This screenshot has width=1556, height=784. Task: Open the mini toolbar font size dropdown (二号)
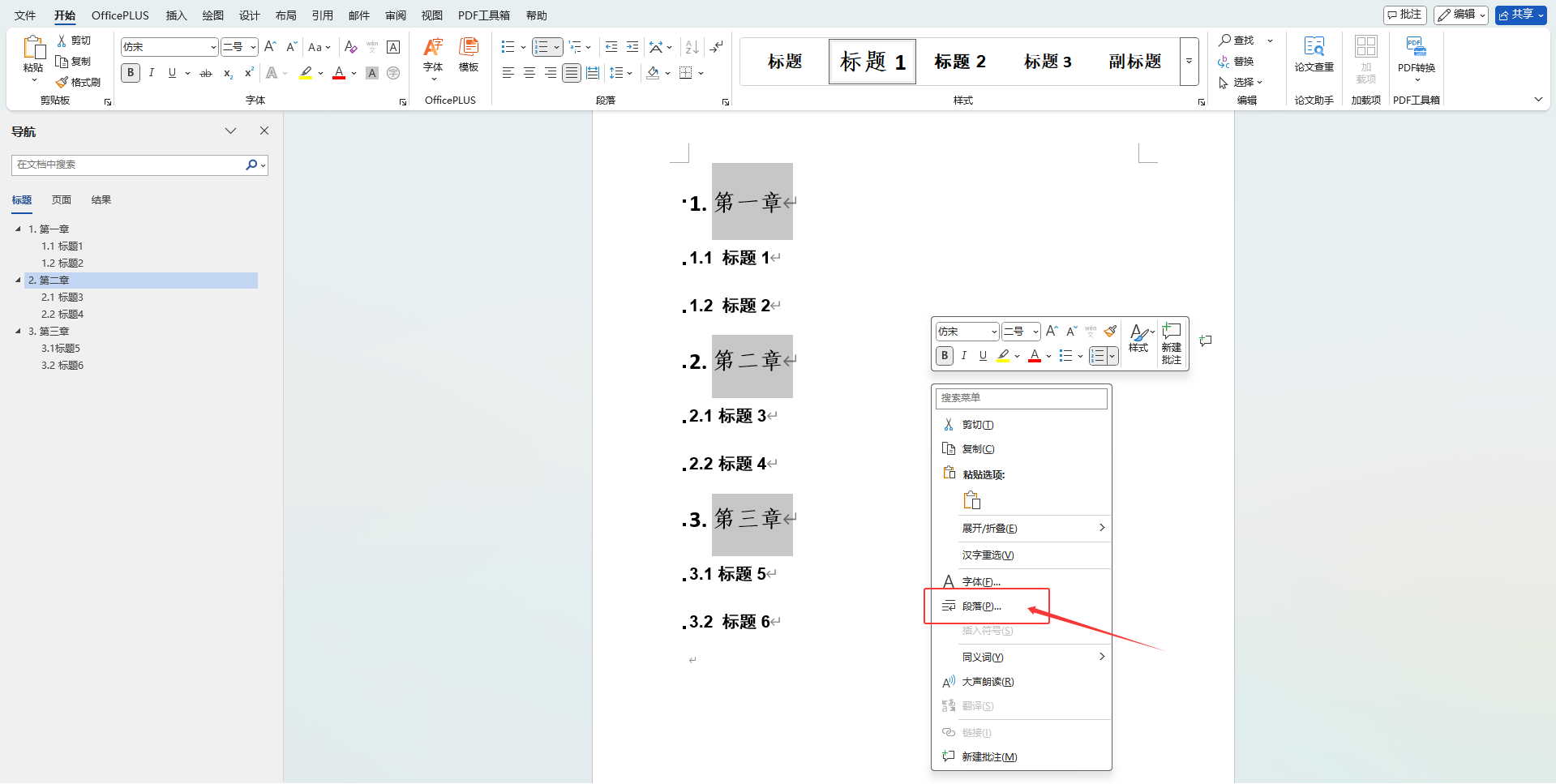[1035, 332]
